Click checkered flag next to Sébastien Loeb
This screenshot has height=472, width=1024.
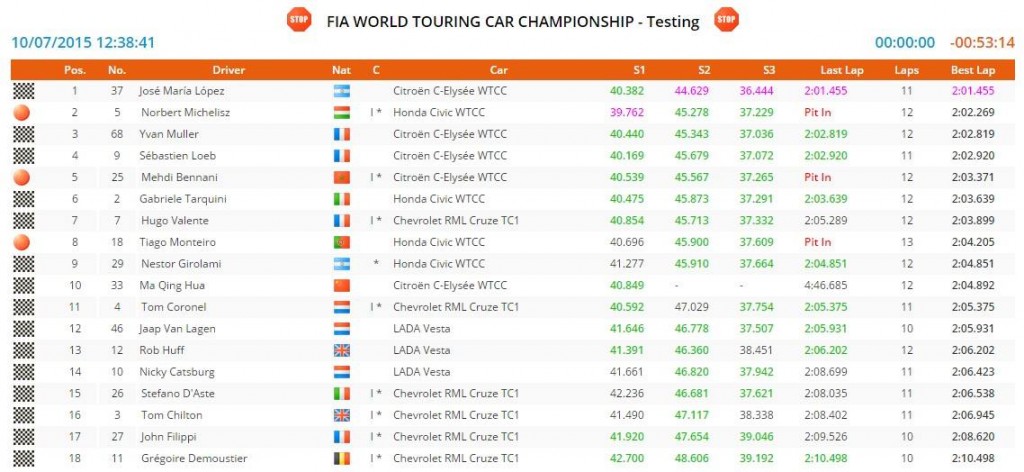click(20, 156)
